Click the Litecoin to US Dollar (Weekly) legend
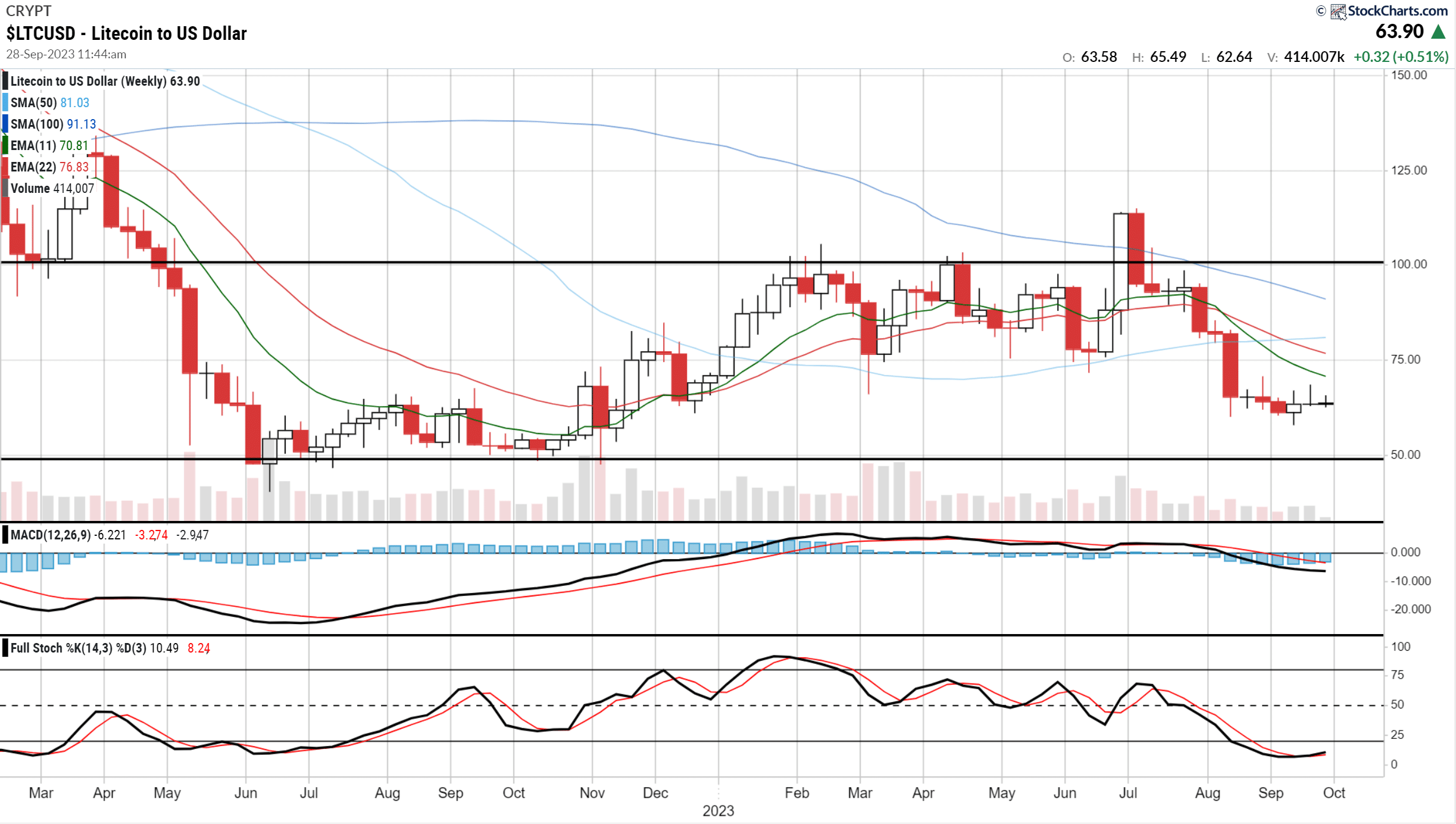The width and height of the screenshot is (1456, 824). coord(105,81)
